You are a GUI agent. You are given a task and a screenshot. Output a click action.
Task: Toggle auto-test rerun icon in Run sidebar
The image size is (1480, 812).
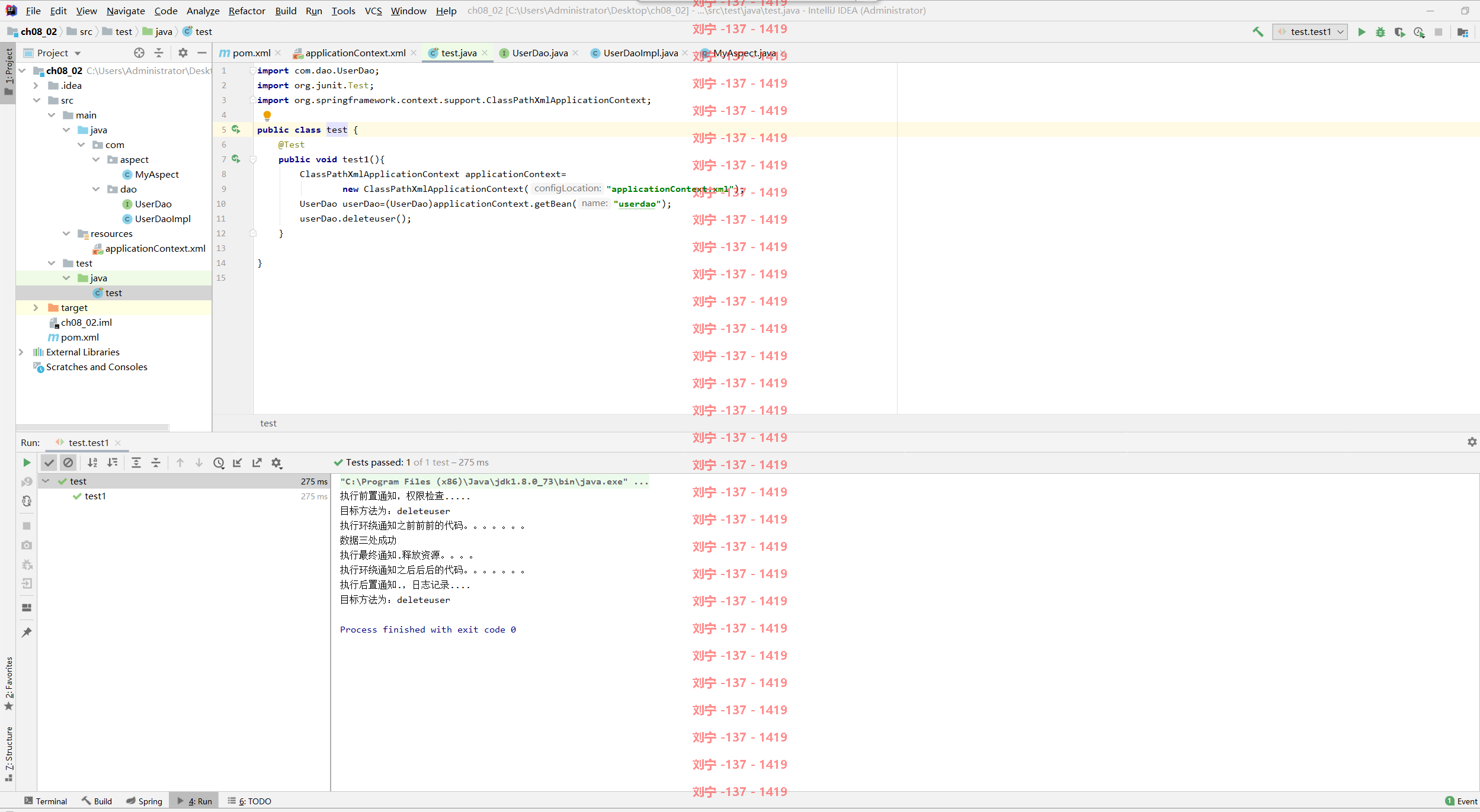pos(27,501)
